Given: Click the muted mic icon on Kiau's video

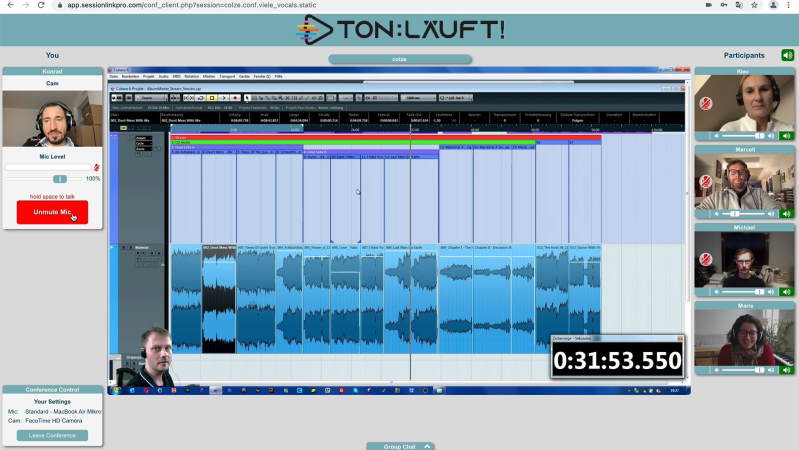Looking at the screenshot, I should [x=706, y=103].
